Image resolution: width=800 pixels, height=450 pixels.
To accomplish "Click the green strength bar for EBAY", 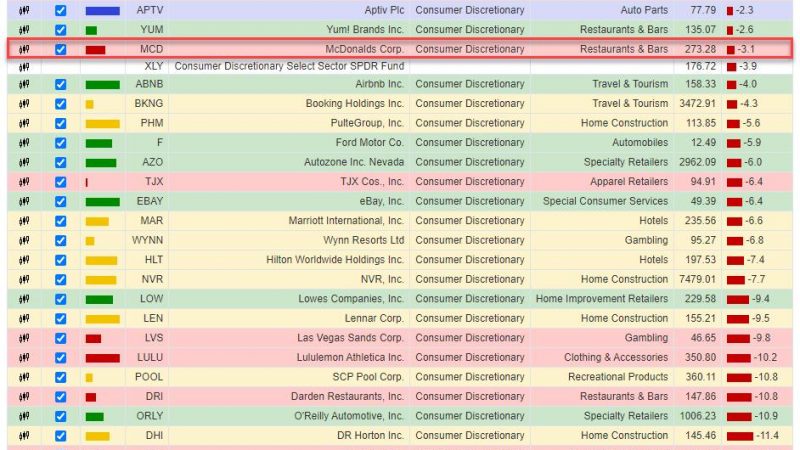I will click(x=103, y=202).
